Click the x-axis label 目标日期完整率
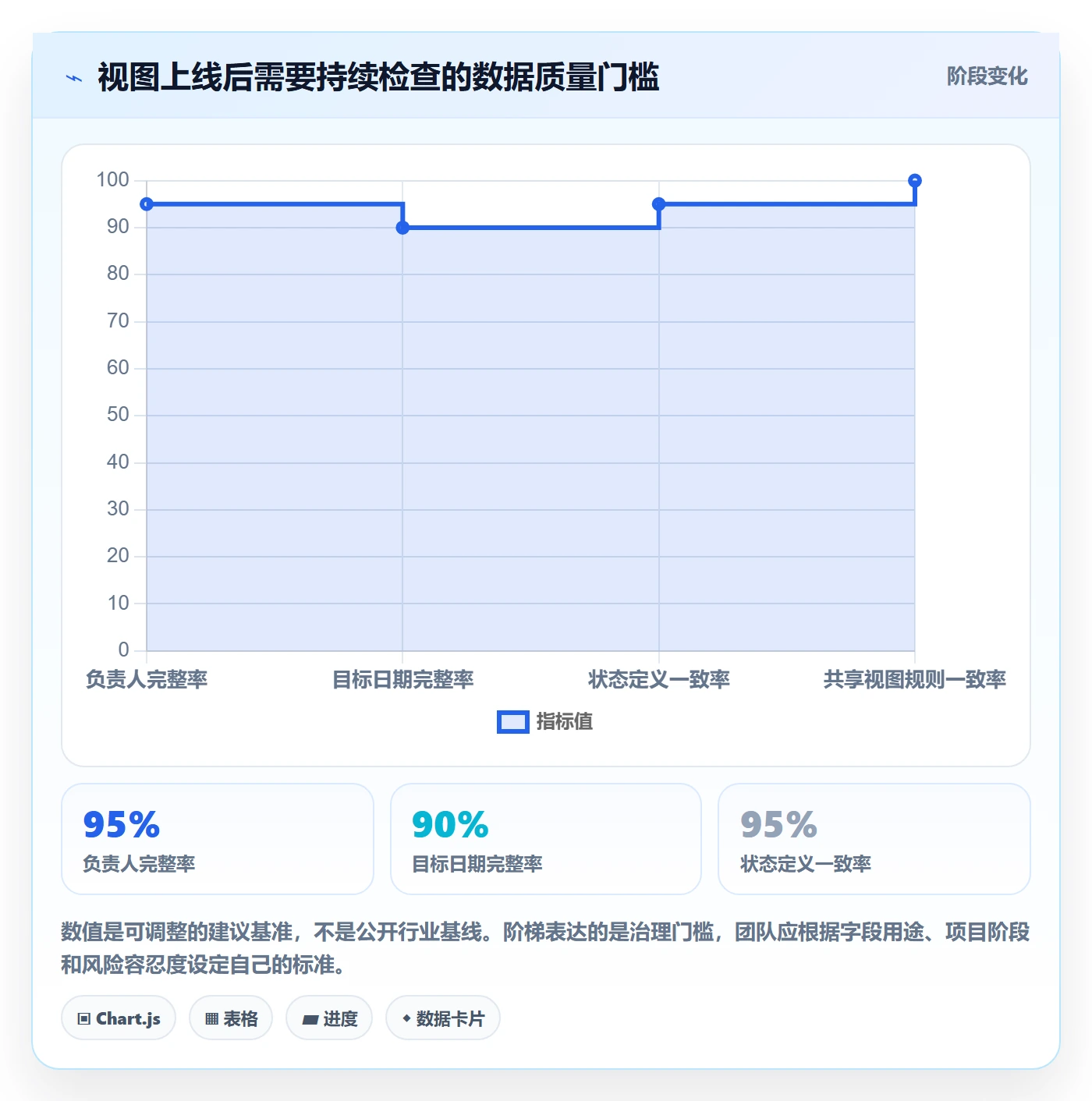Image resolution: width=1092 pixels, height=1101 pixels. click(x=402, y=679)
